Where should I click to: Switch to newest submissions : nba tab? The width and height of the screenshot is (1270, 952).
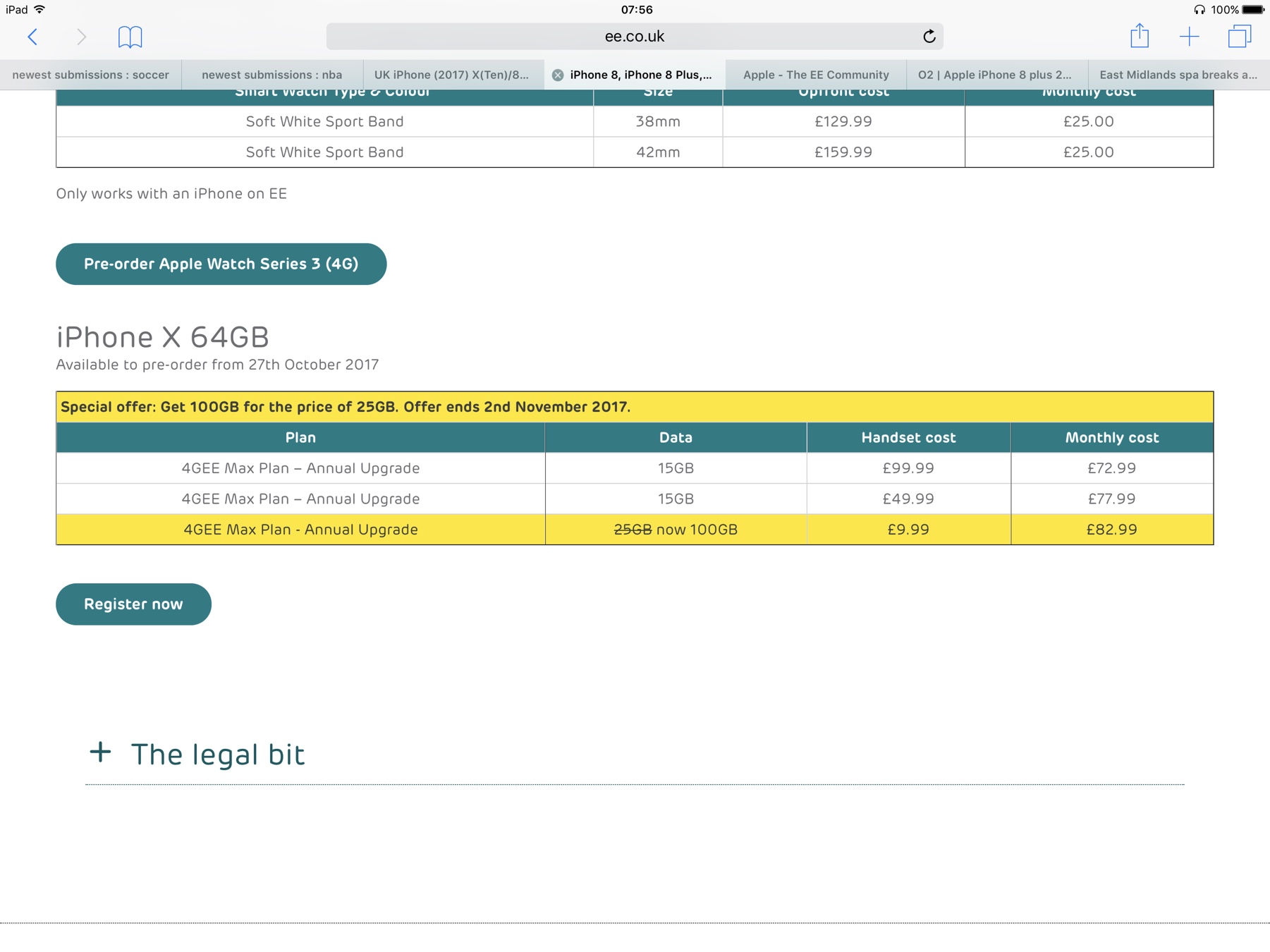click(x=272, y=75)
